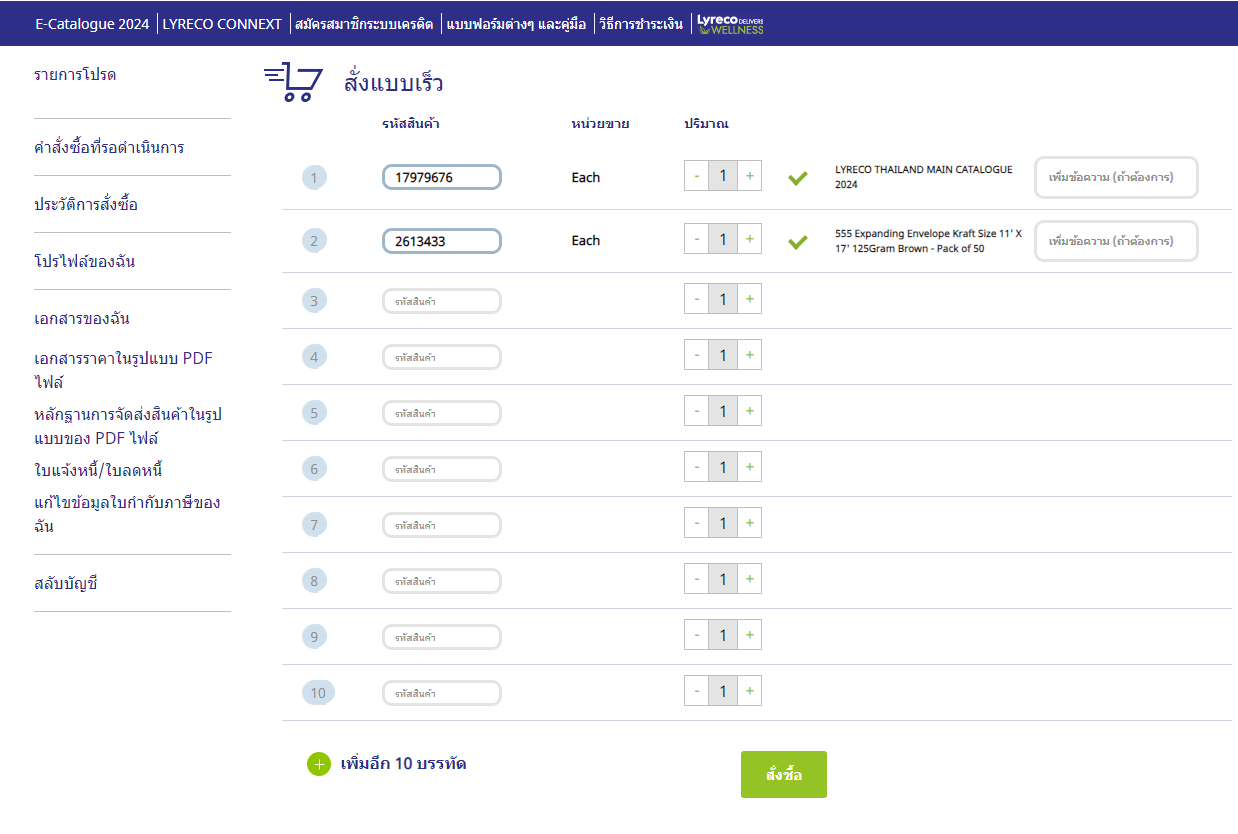Click the Lyreco Delivers Wellness logo
Viewport: 1238px width, 834px height.
(730, 24)
